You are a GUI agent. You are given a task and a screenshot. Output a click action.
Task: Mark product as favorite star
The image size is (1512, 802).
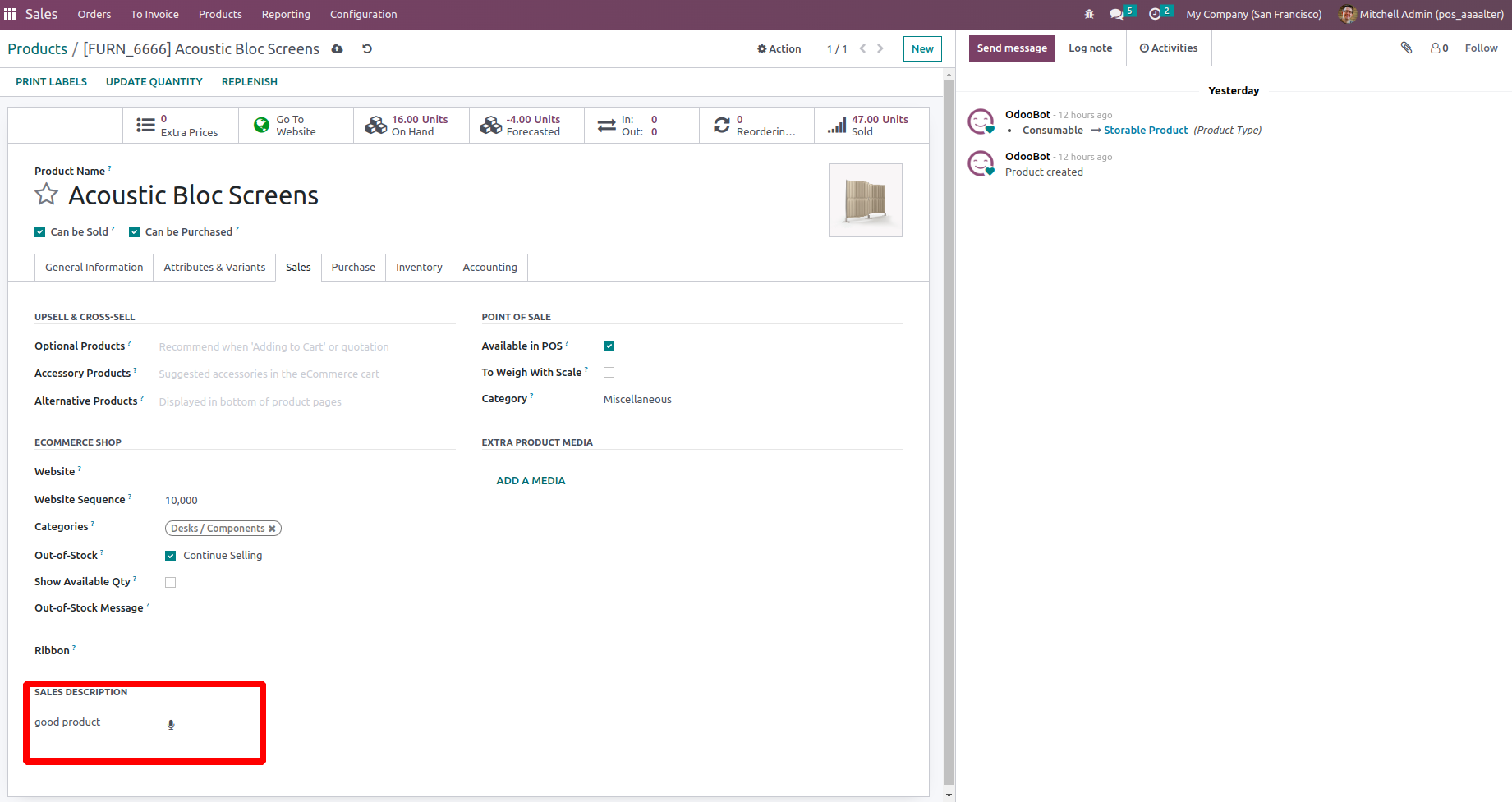pos(47,195)
